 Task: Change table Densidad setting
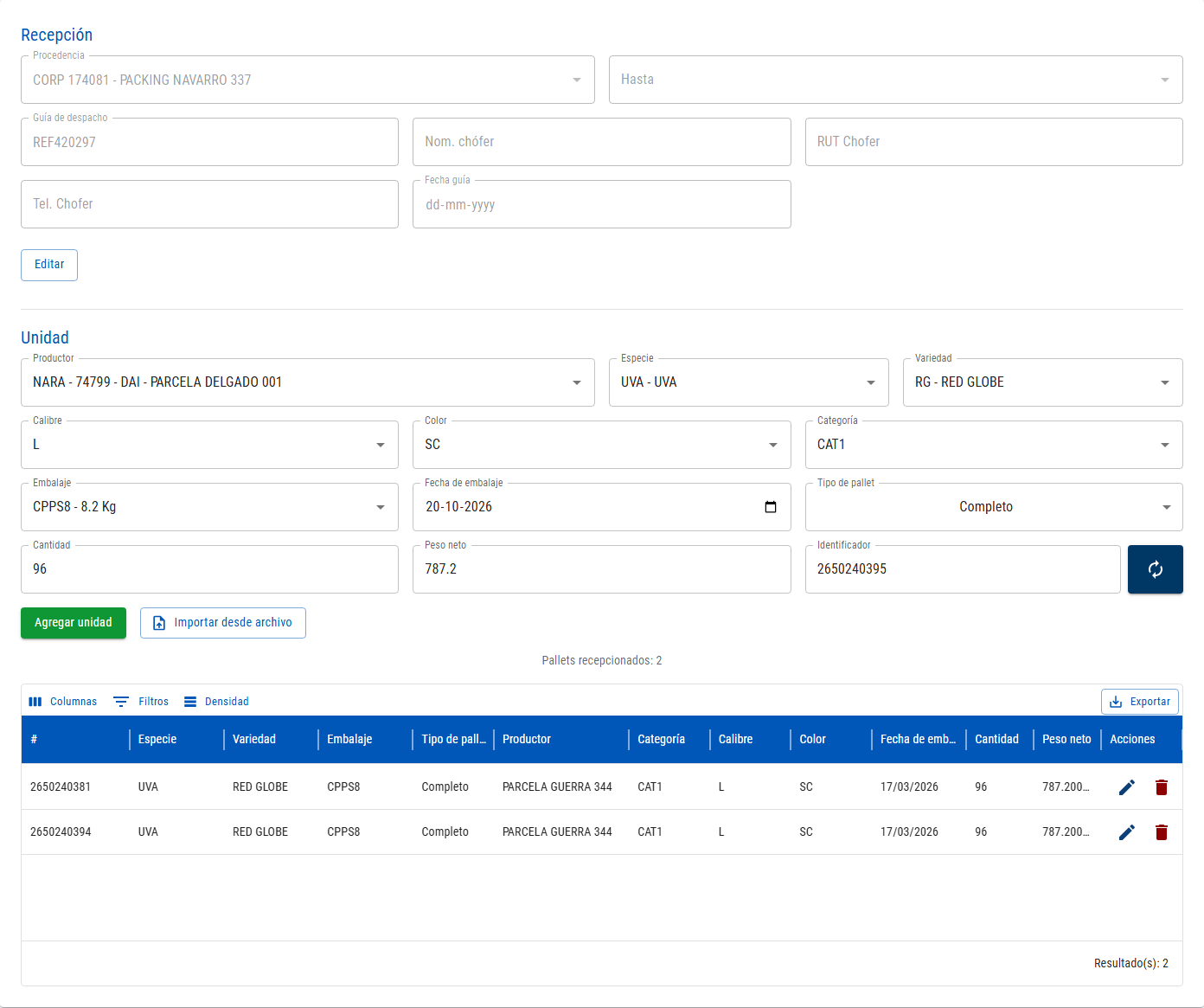(216, 702)
